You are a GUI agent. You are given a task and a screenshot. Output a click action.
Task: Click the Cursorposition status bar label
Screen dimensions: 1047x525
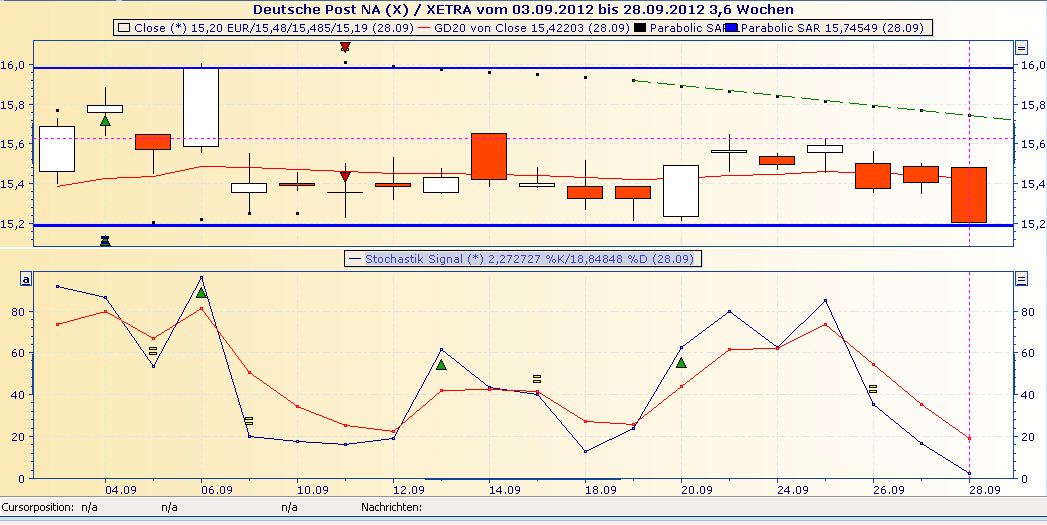[x=37, y=508]
